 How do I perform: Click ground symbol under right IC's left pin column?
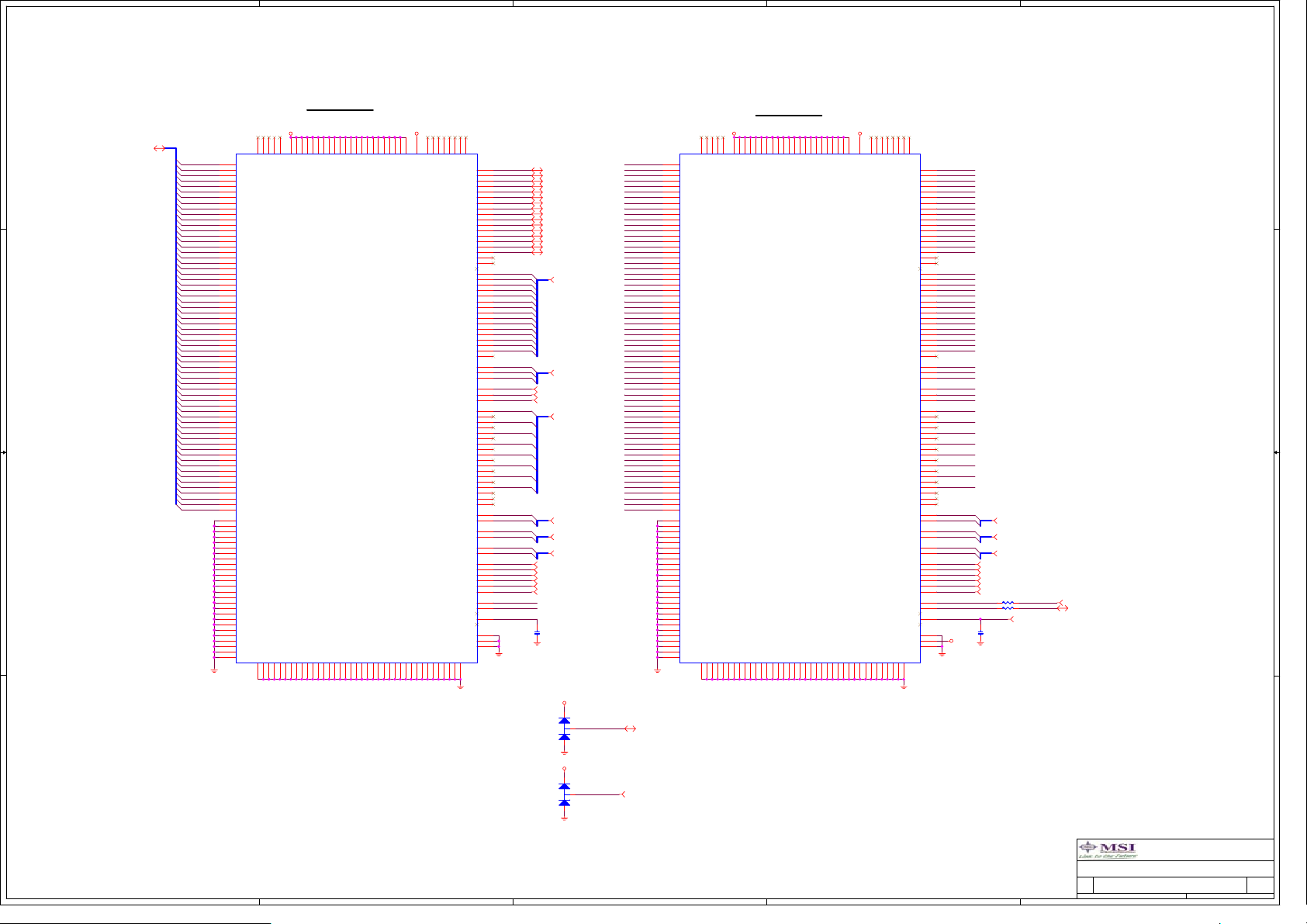pyautogui.click(x=658, y=670)
